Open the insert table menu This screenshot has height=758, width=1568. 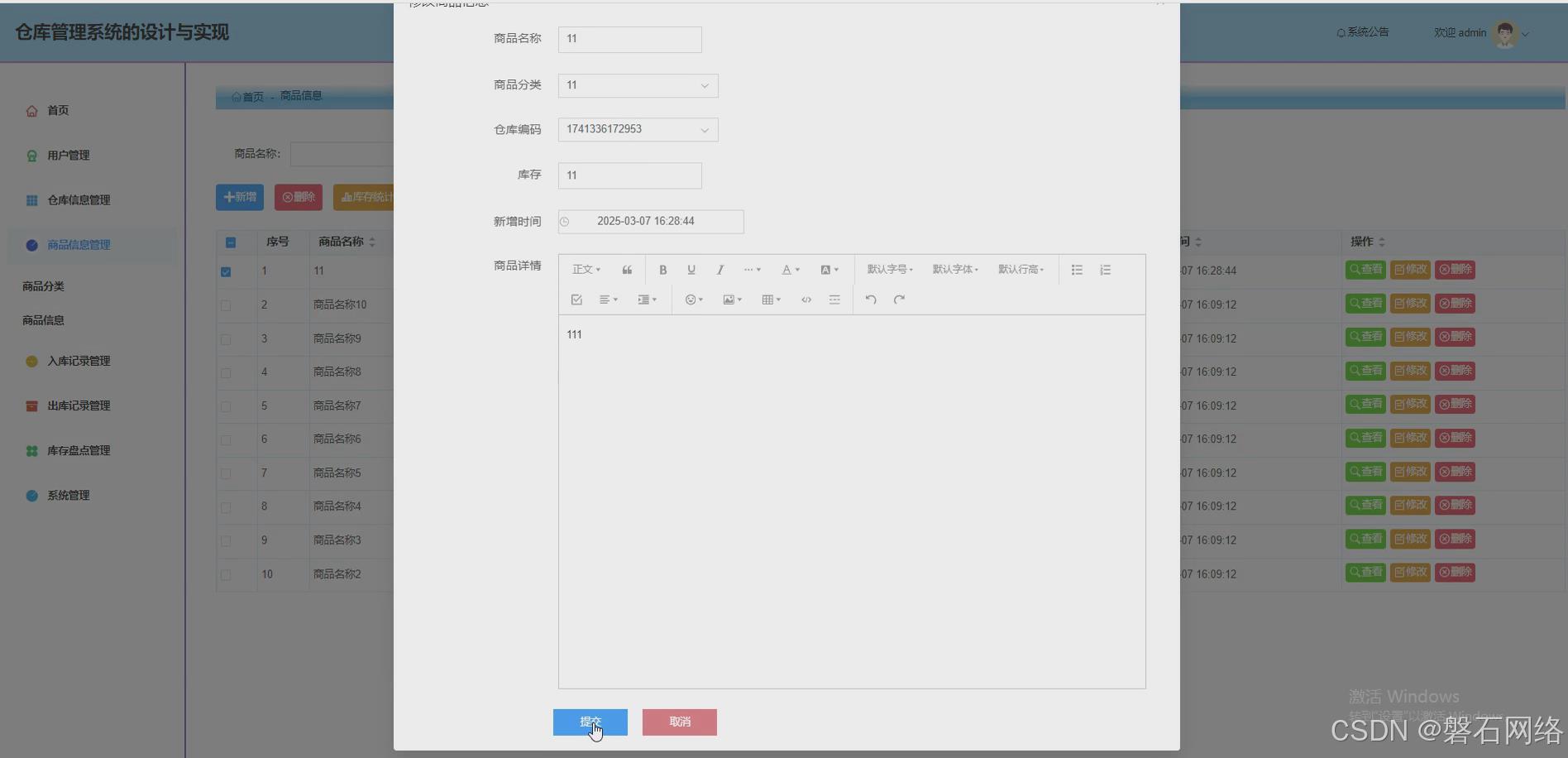click(771, 300)
